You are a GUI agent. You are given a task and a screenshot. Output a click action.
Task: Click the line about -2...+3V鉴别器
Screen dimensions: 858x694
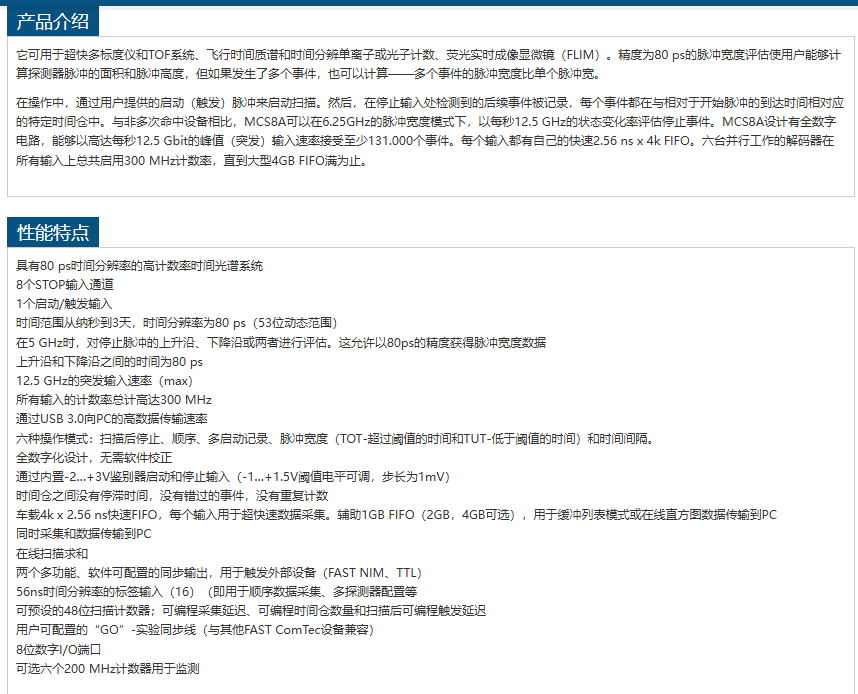[x=233, y=476]
